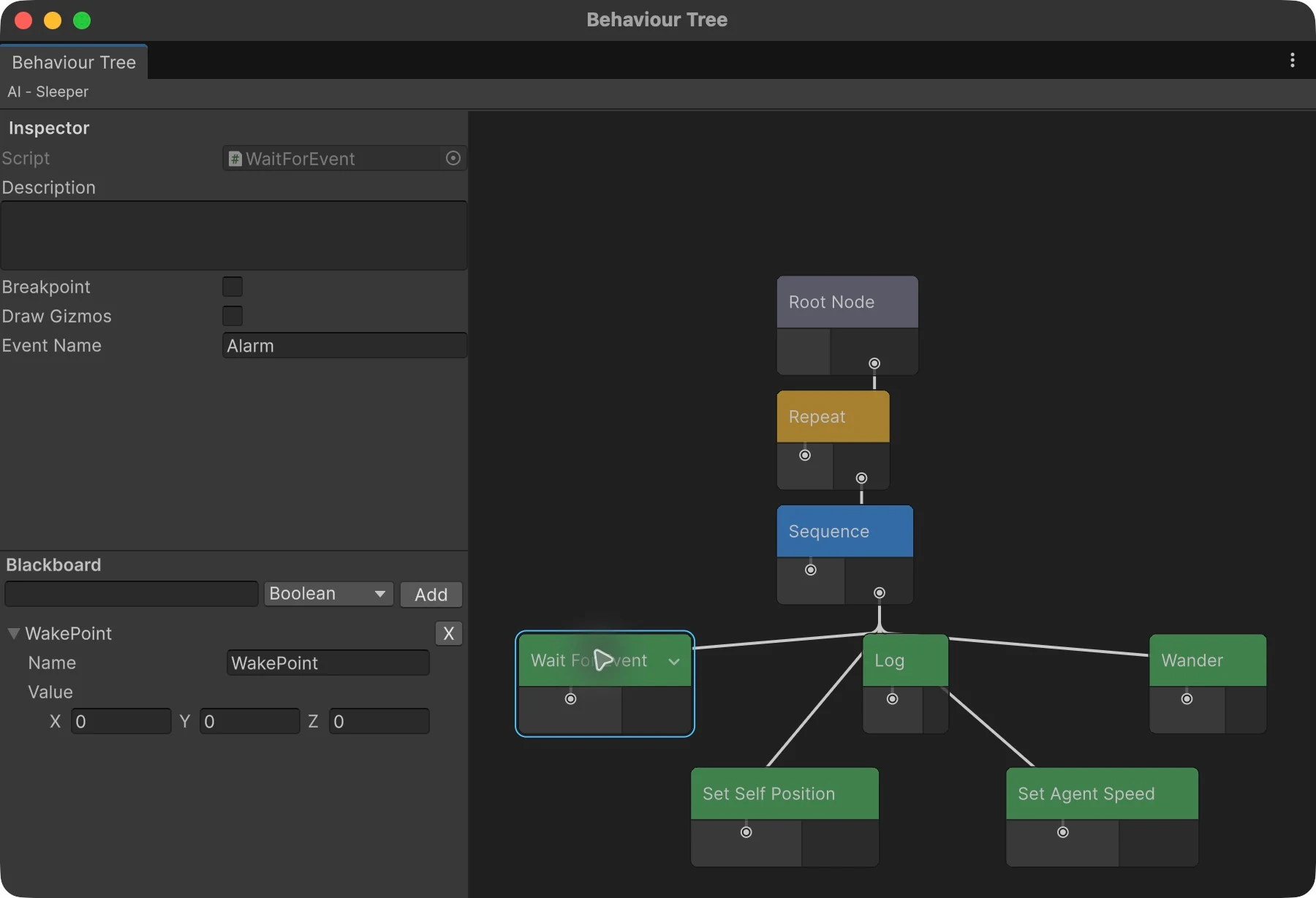
Task: Click the Wait For Event input port
Action: (571, 699)
